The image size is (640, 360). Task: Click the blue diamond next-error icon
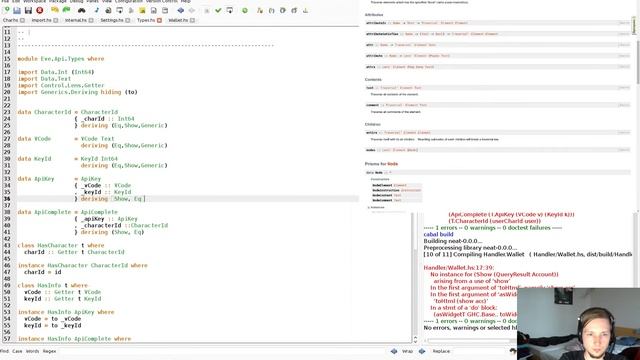click(x=180, y=10)
